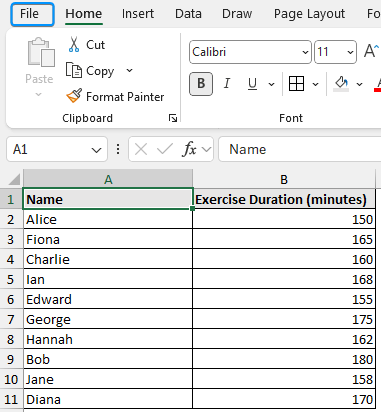The width and height of the screenshot is (381, 412).
Task: Click Increase Font Size icon
Action: point(372,51)
